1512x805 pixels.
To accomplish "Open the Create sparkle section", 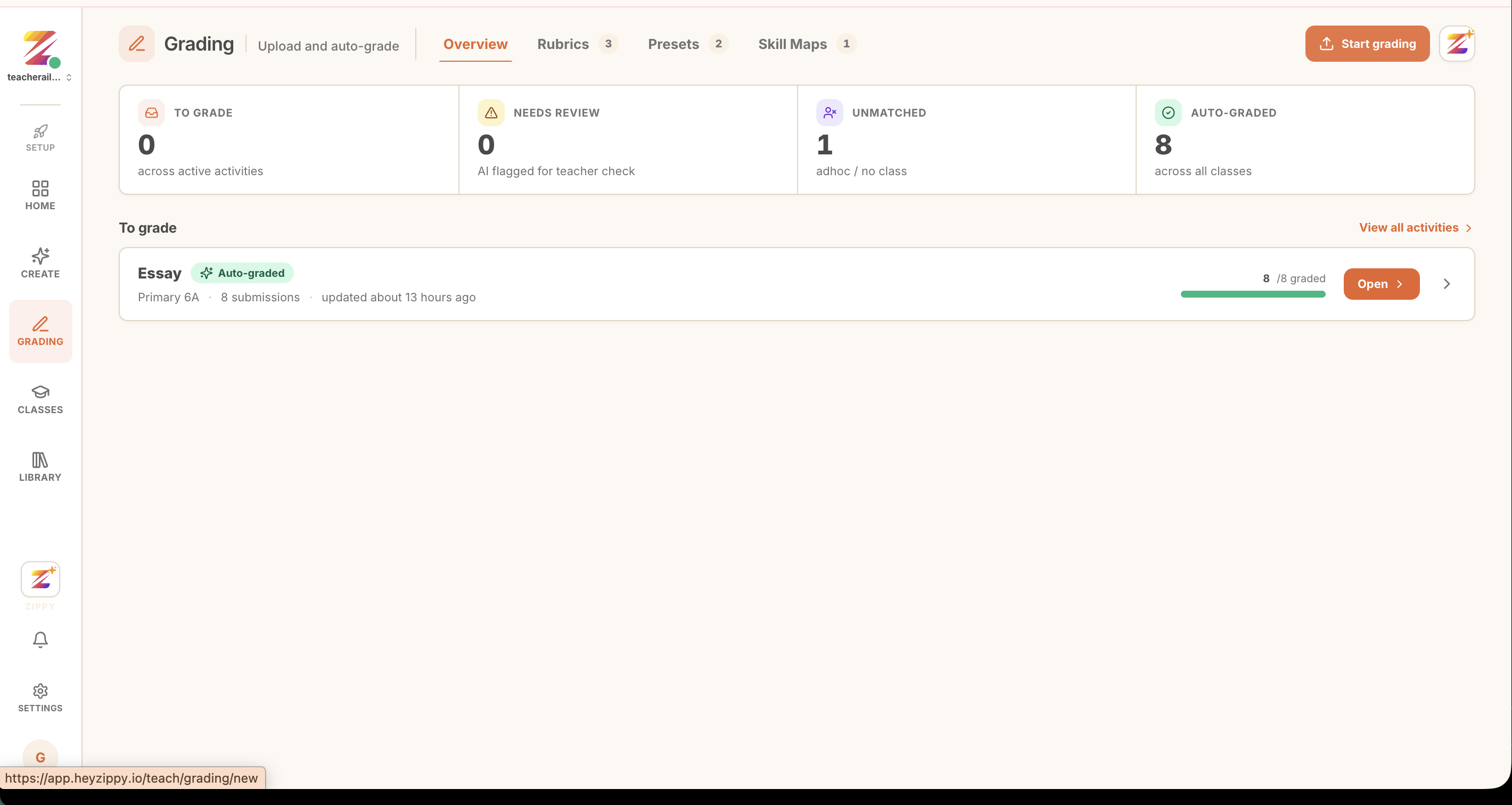I will (x=40, y=263).
